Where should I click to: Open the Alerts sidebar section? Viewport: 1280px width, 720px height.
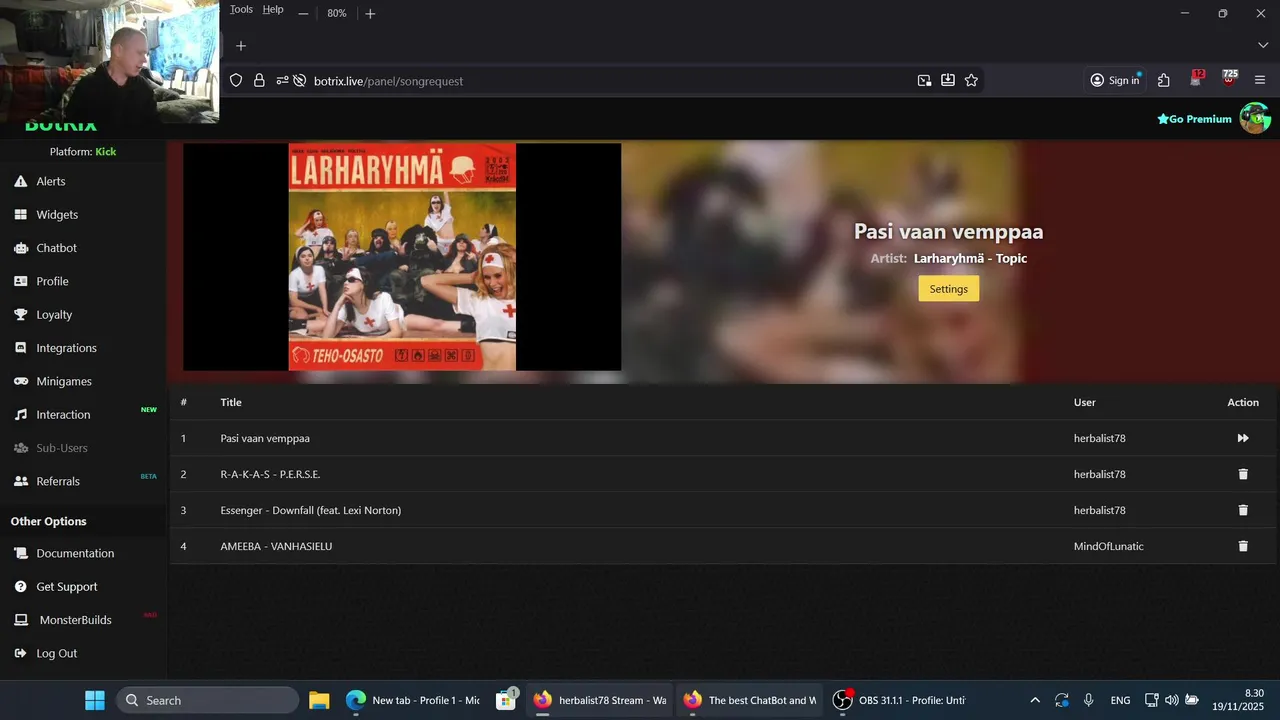[51, 181]
